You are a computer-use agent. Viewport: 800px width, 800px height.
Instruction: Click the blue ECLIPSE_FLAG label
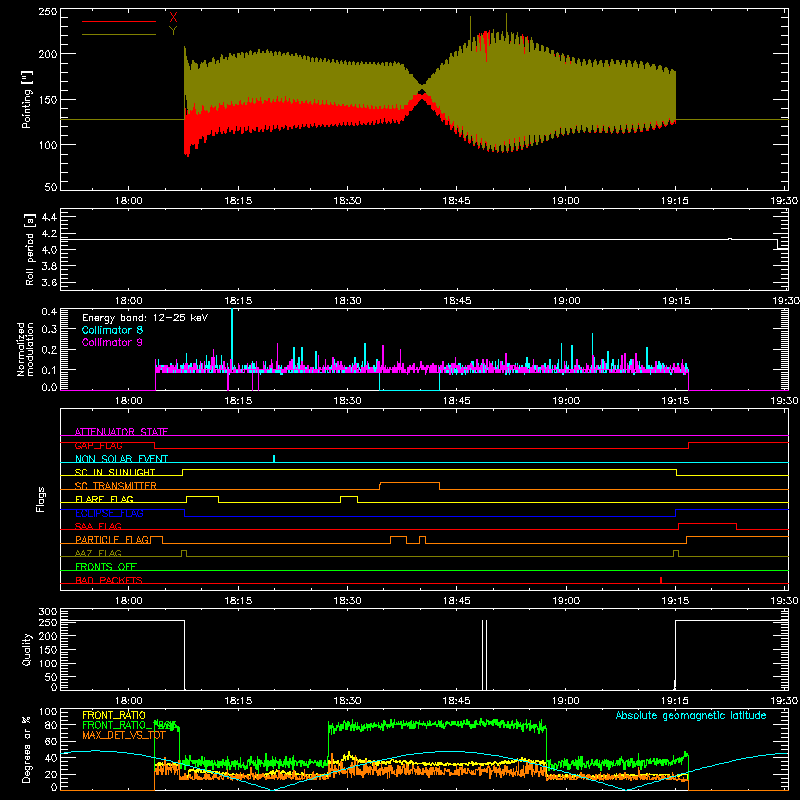(109, 513)
